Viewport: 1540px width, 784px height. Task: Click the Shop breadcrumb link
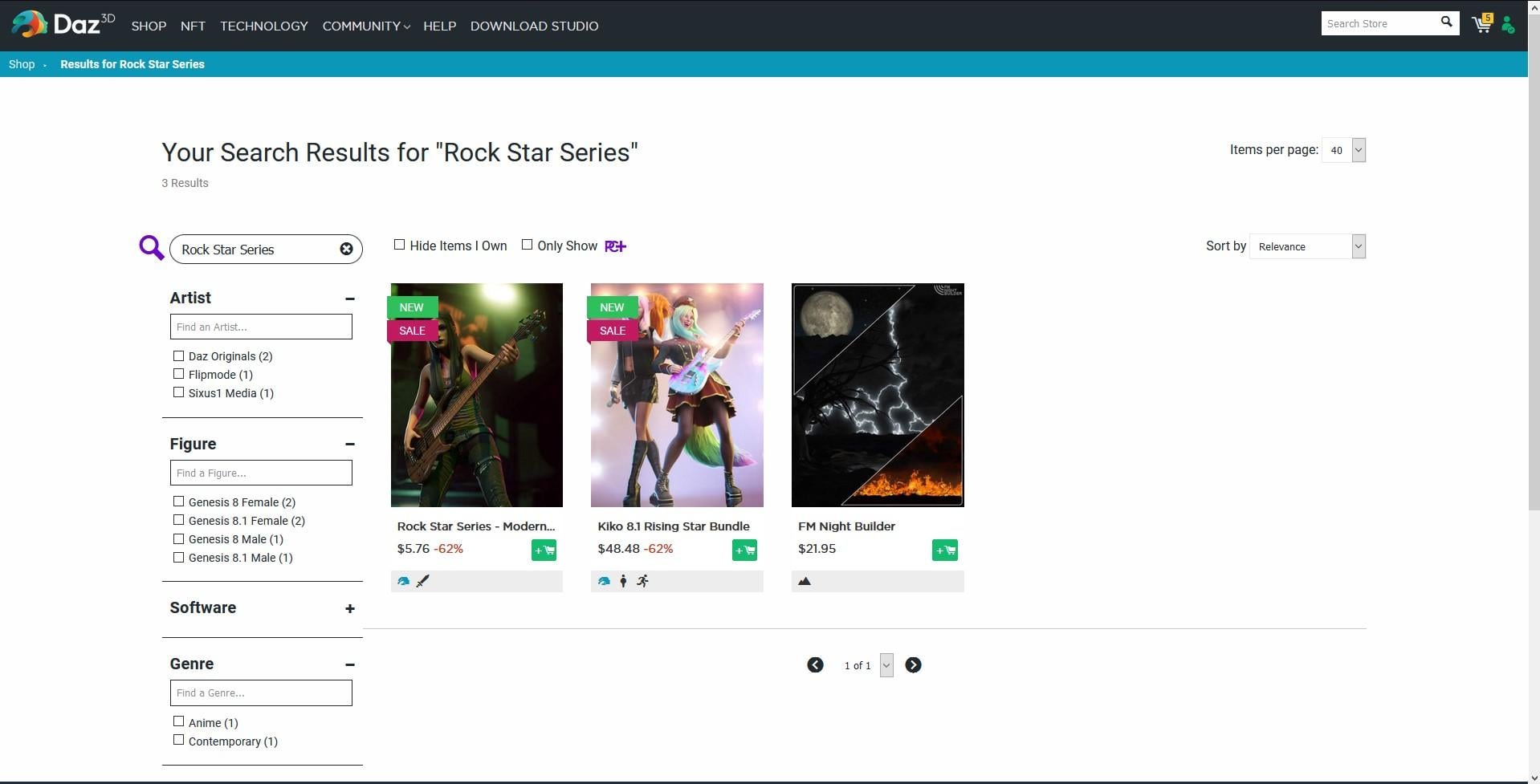click(x=22, y=64)
